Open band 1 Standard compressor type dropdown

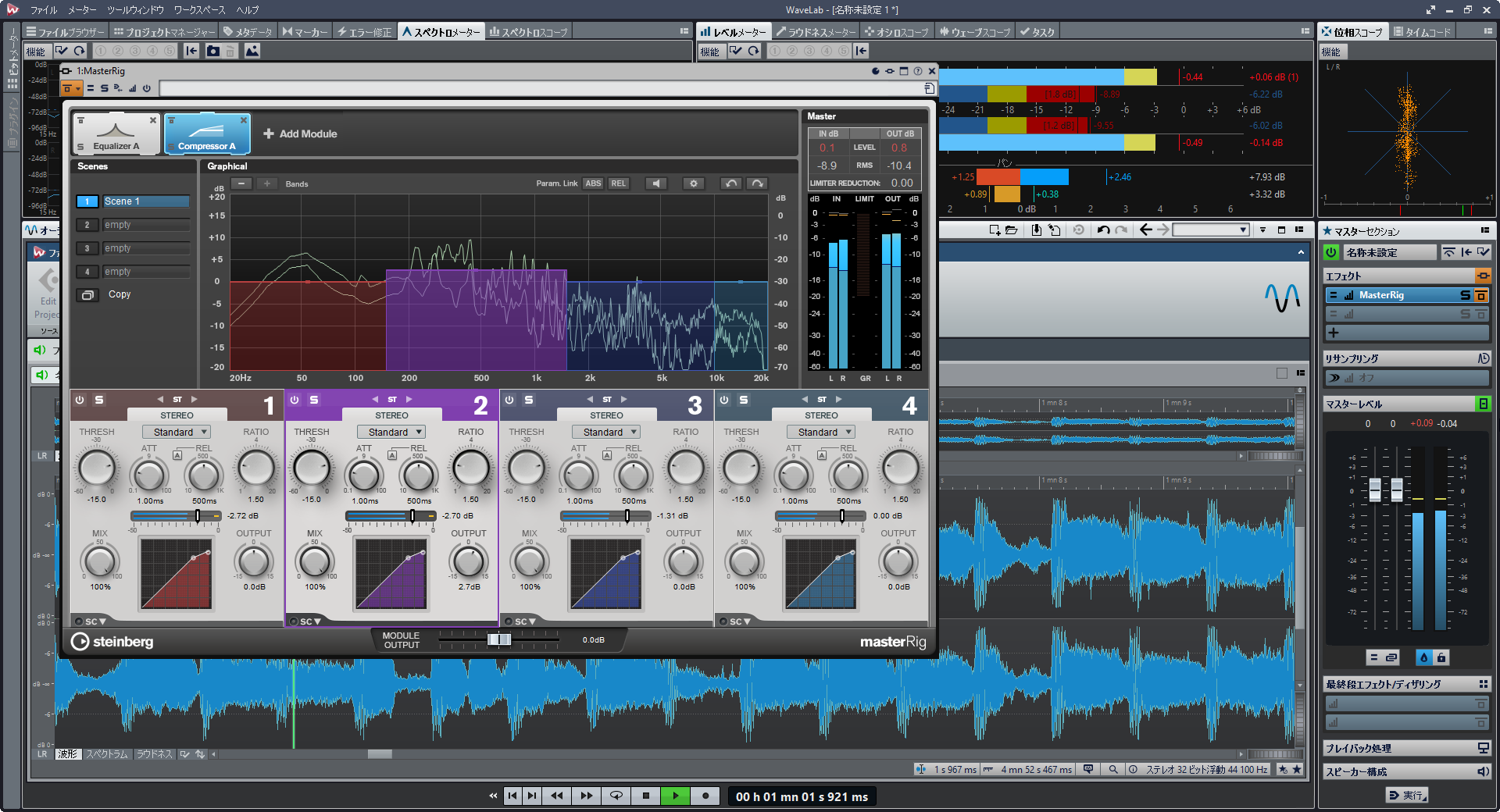(x=177, y=432)
